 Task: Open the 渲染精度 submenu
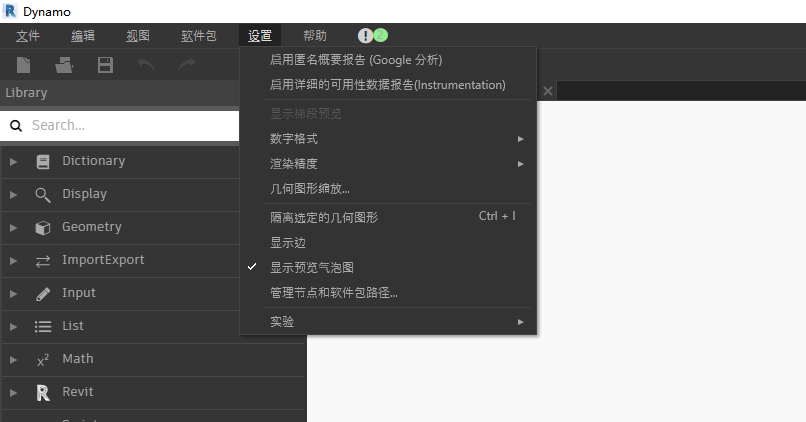(x=388, y=164)
